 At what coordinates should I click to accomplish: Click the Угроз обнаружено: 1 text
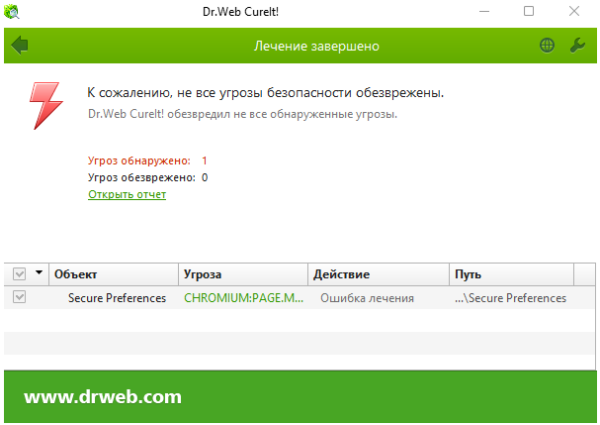click(x=148, y=161)
